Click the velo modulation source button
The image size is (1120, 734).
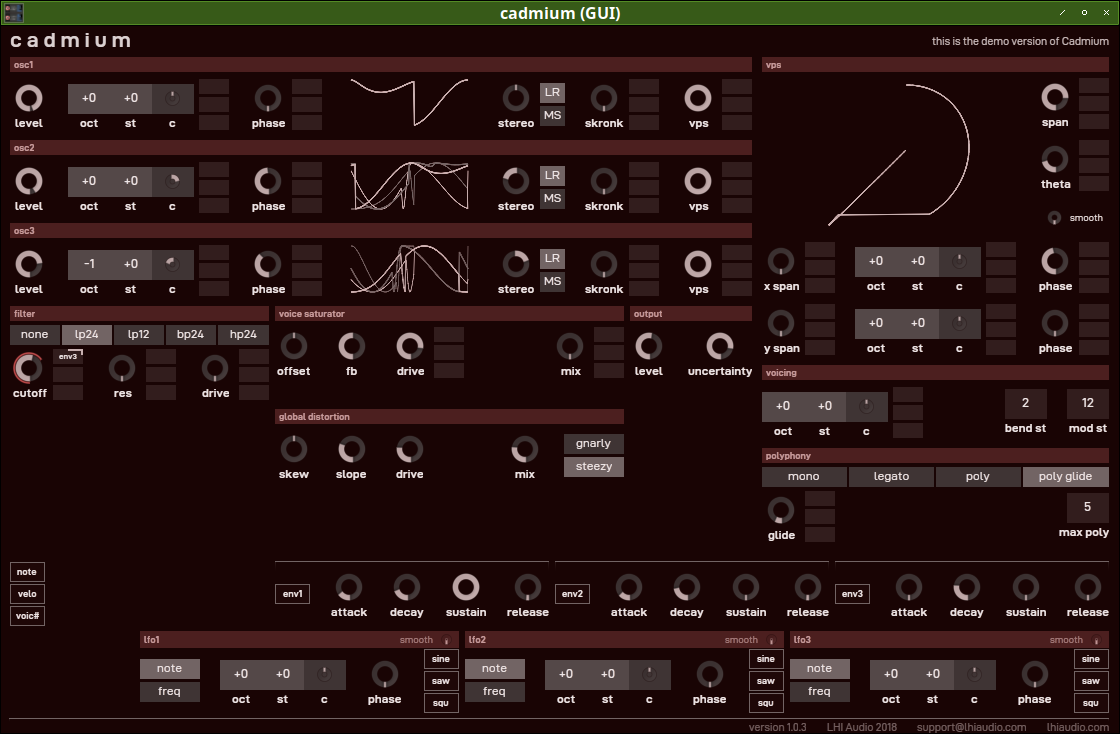coord(27,594)
